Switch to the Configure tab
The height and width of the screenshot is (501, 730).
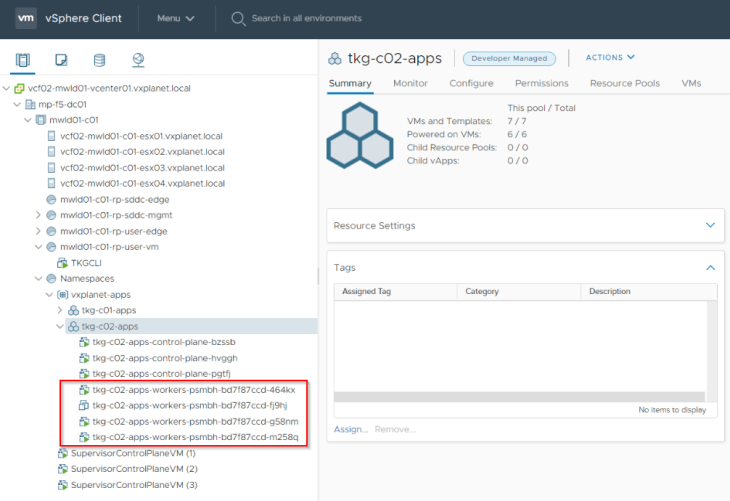pos(471,83)
